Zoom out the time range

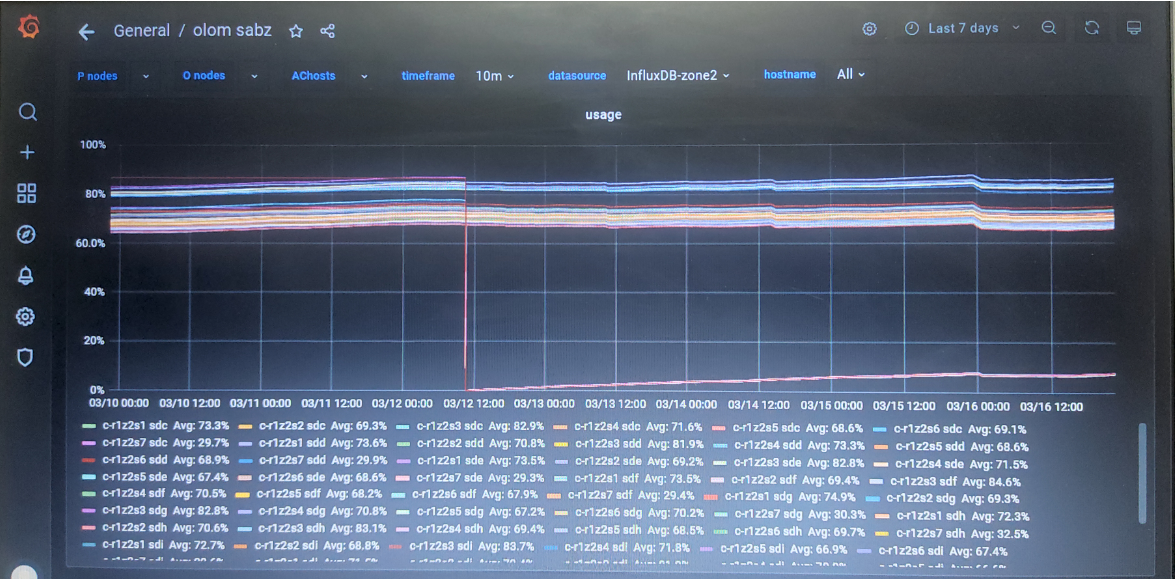(x=1049, y=28)
